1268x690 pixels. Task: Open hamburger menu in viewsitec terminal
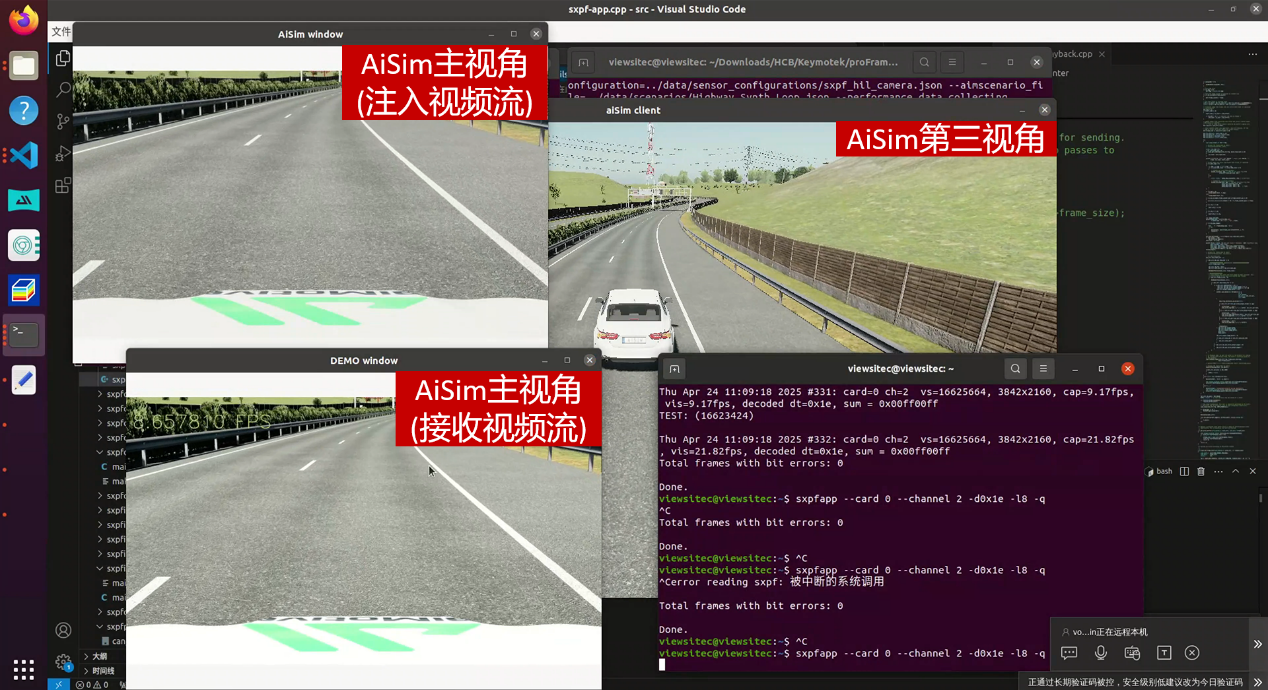pyautogui.click(x=1043, y=368)
